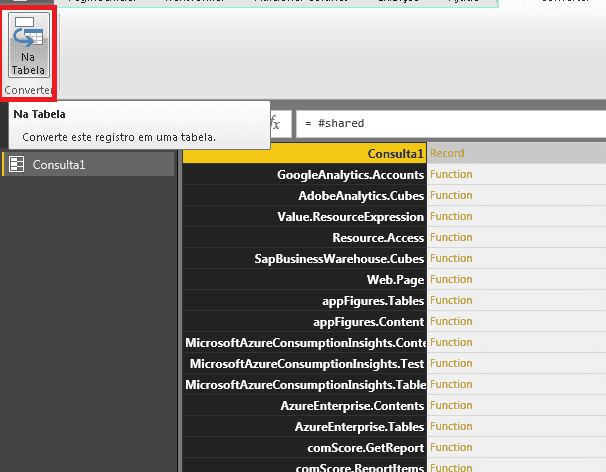Select the AzureEnterprise.Tables field name

(305, 426)
